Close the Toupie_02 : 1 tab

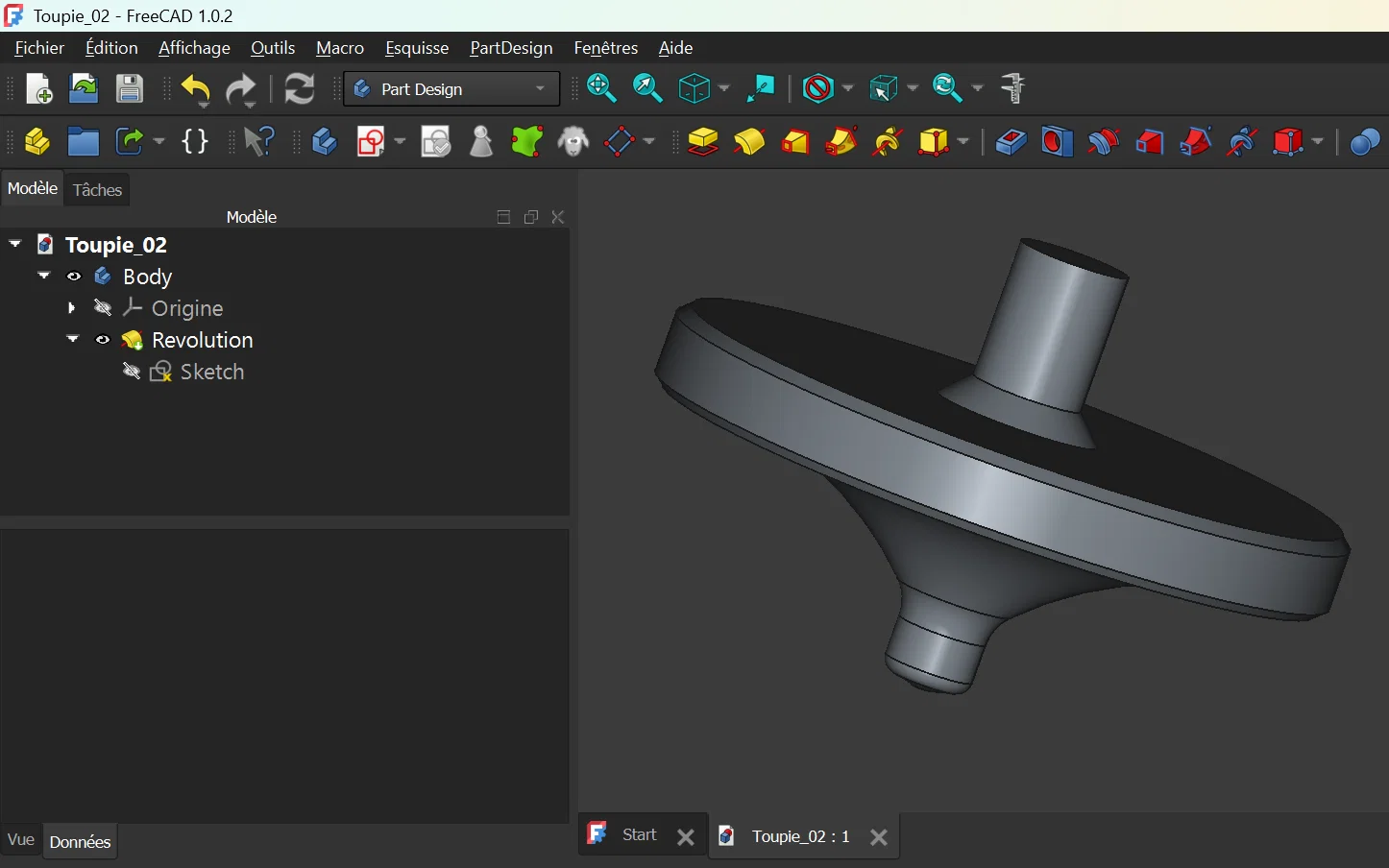click(878, 837)
